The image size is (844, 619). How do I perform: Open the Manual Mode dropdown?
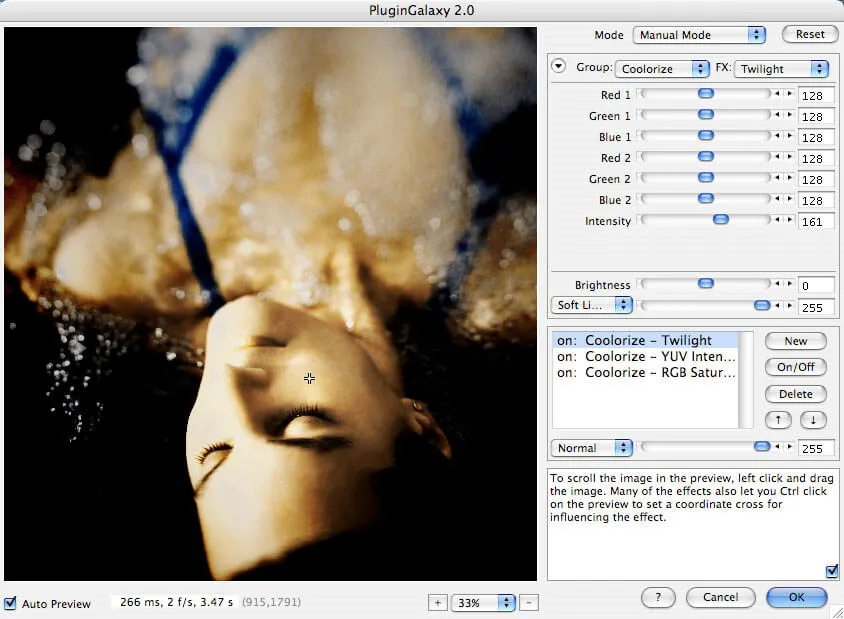[x=698, y=34]
